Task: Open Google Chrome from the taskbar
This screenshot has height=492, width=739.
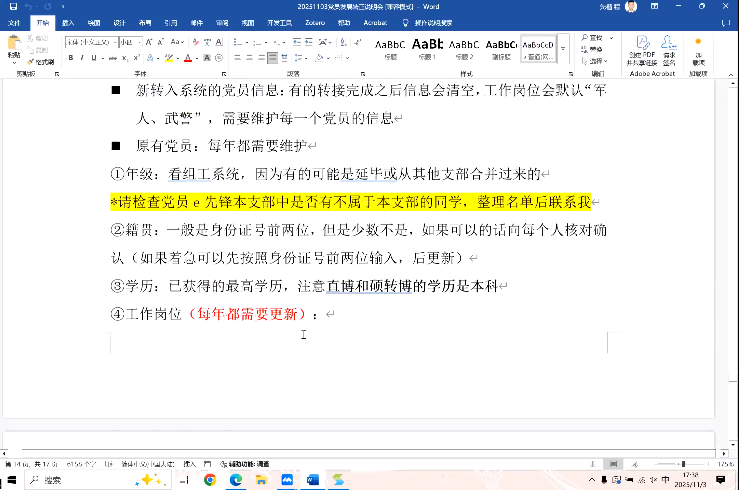Action: point(209,480)
